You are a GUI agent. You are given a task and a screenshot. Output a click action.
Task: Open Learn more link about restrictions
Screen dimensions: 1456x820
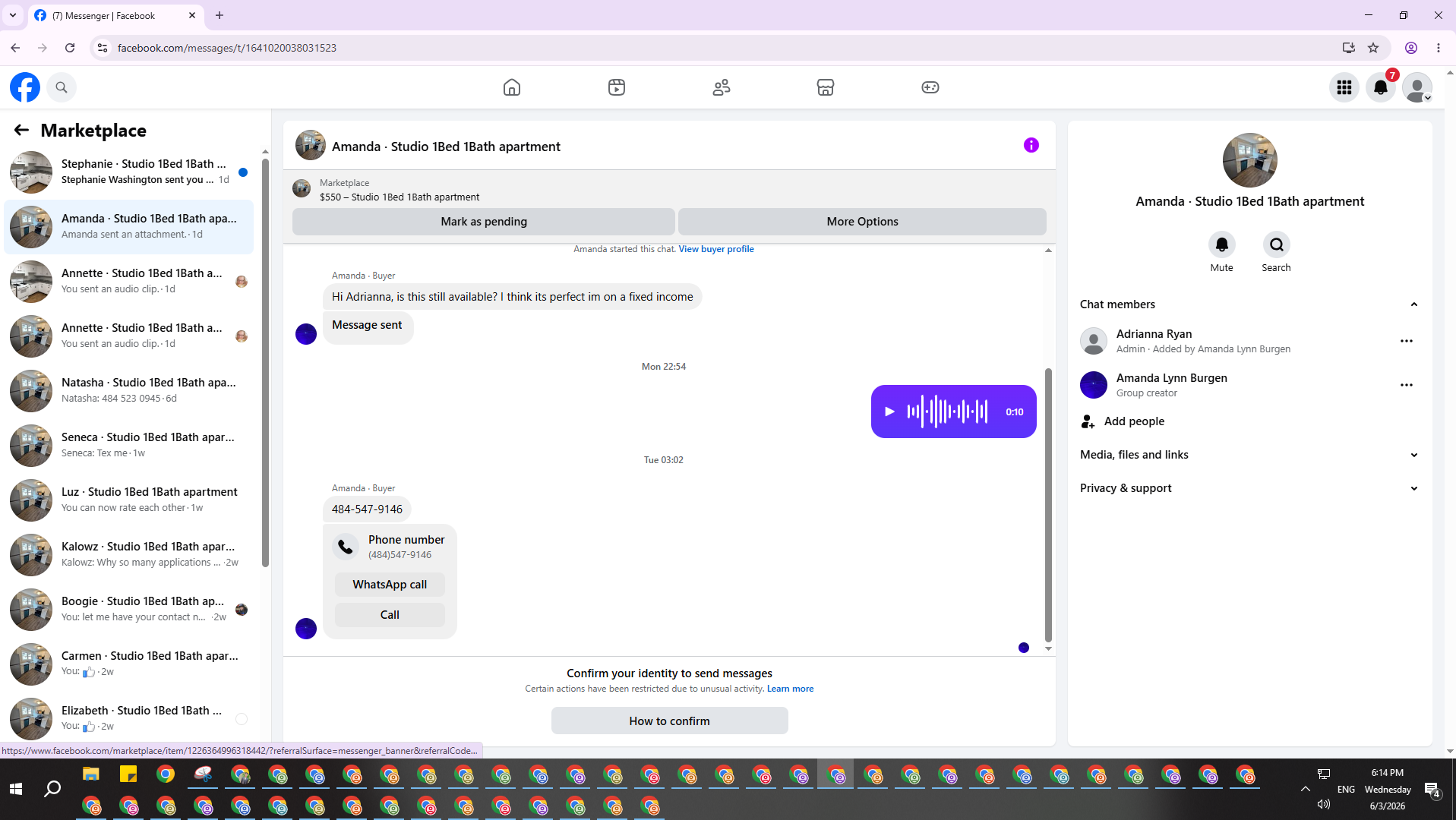click(790, 689)
